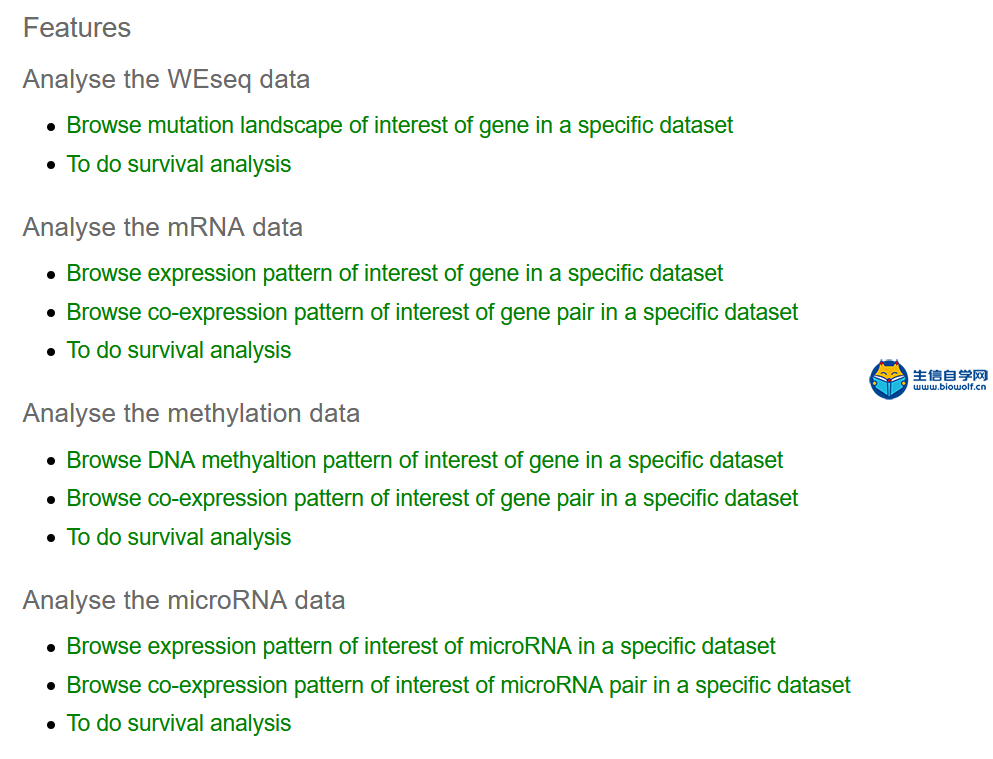Open Browse DNA methyaltion pattern link
This screenshot has width=993, height=759.
click(x=424, y=460)
